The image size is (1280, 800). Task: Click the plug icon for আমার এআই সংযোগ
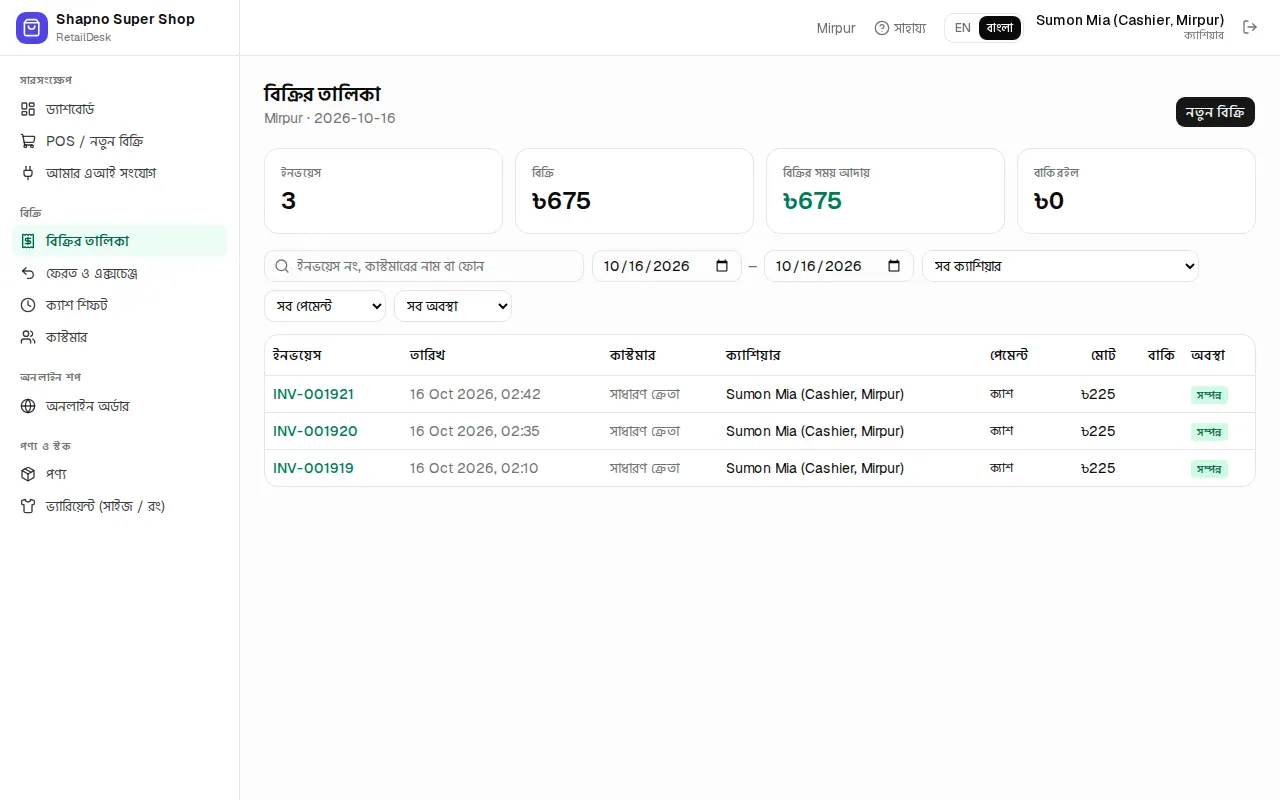click(x=28, y=173)
